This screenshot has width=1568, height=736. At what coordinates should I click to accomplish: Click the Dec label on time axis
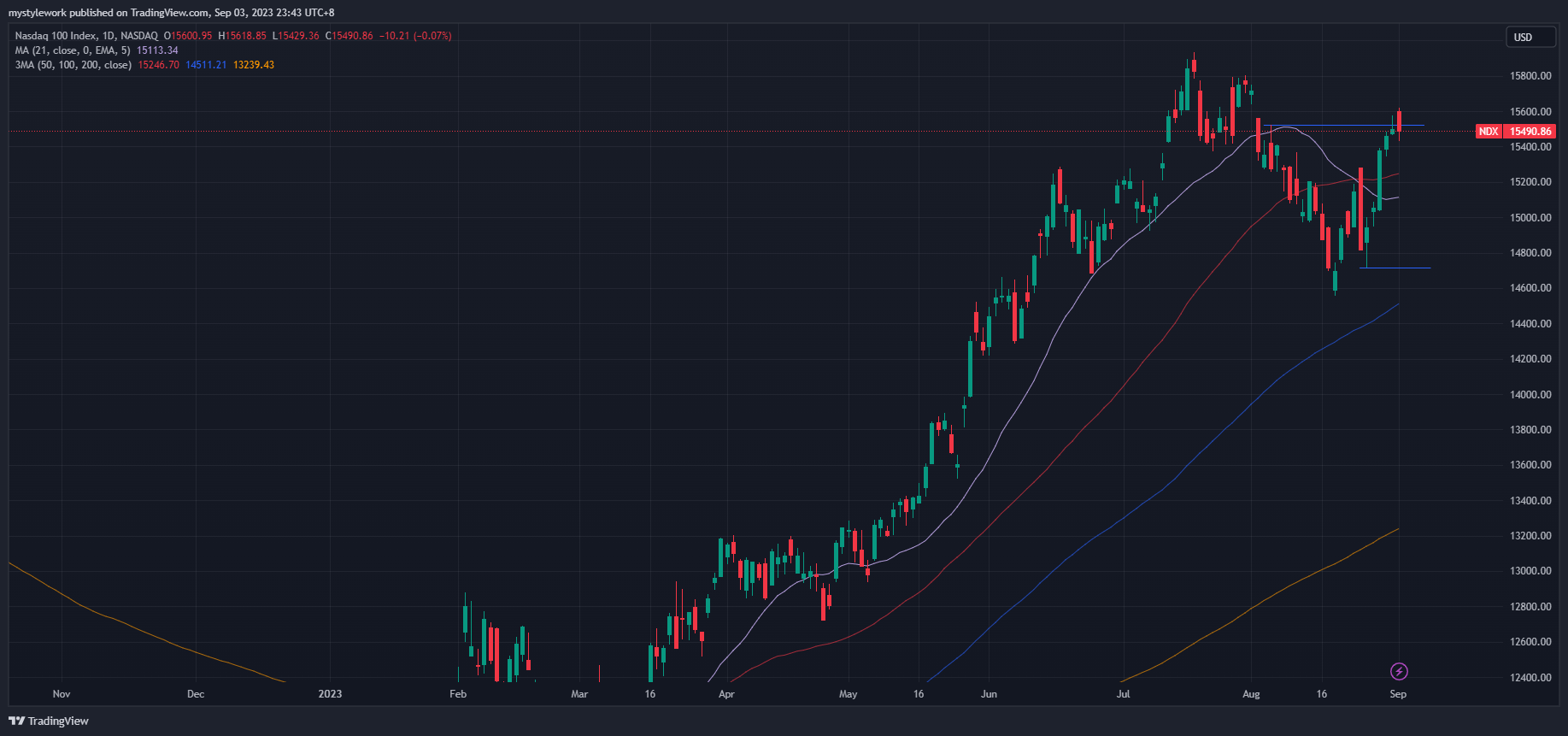(196, 694)
